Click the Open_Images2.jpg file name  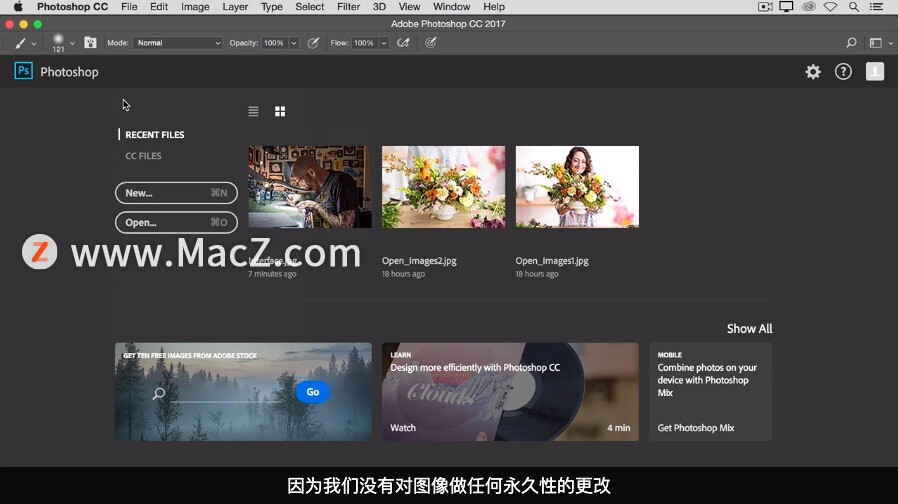[x=419, y=261]
